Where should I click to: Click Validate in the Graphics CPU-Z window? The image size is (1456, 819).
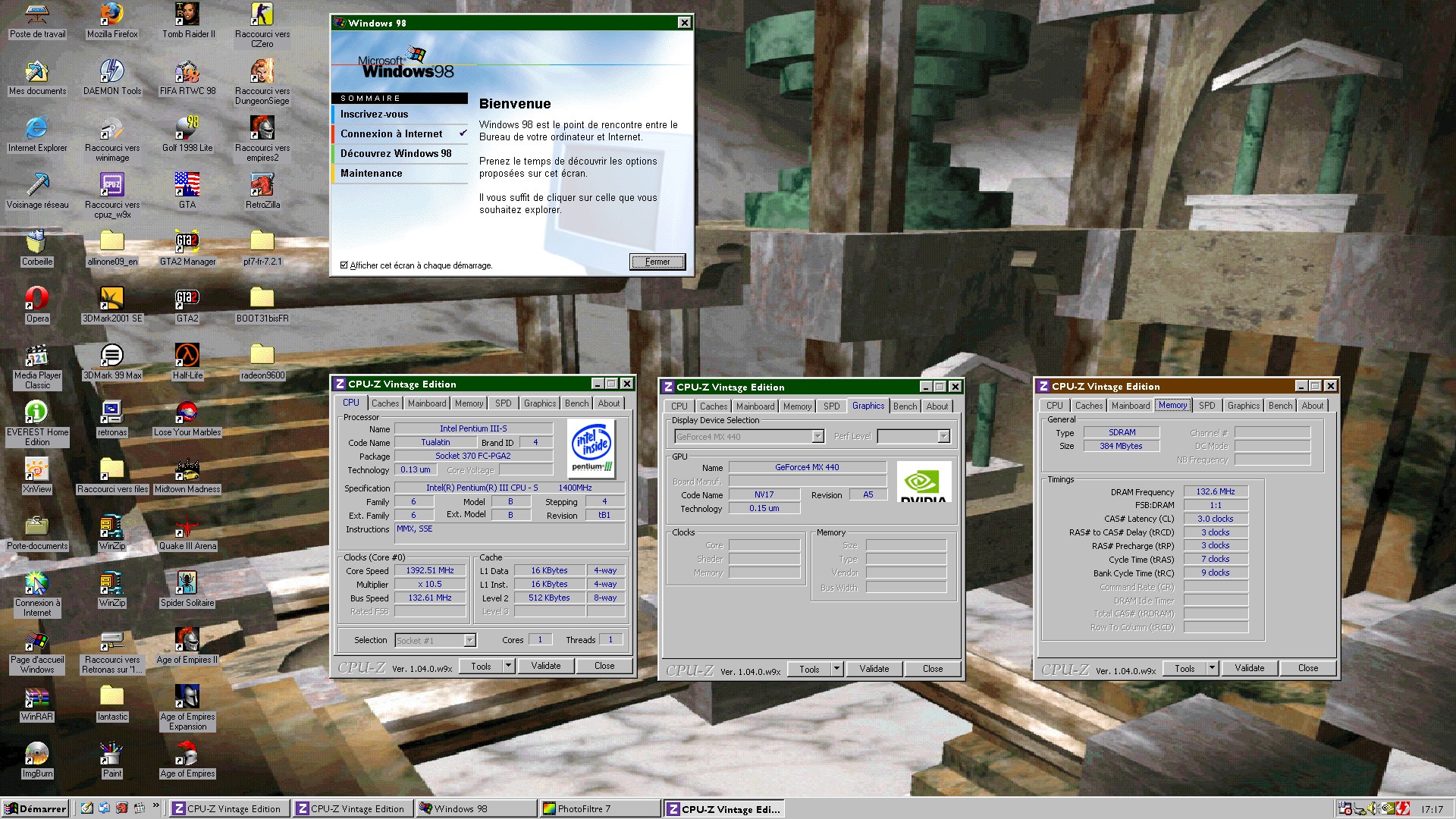coord(874,669)
